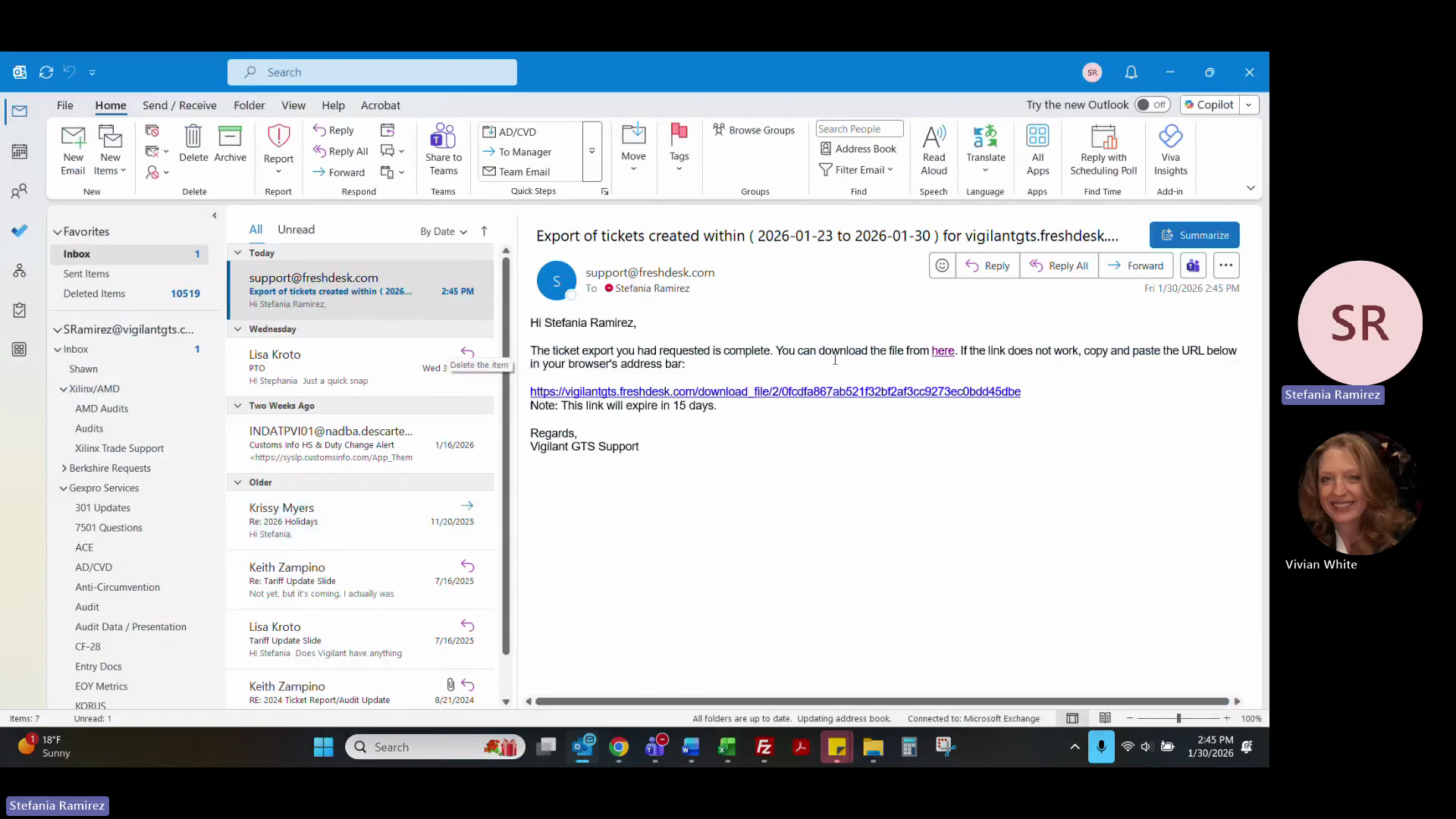
Task: Toggle Try the new Outlook switch
Action: point(1151,105)
